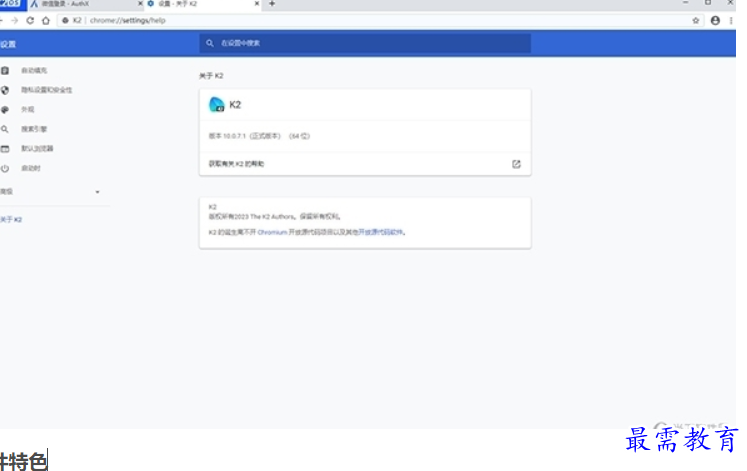Open the user profile icon
747x471 pixels.
(715, 20)
